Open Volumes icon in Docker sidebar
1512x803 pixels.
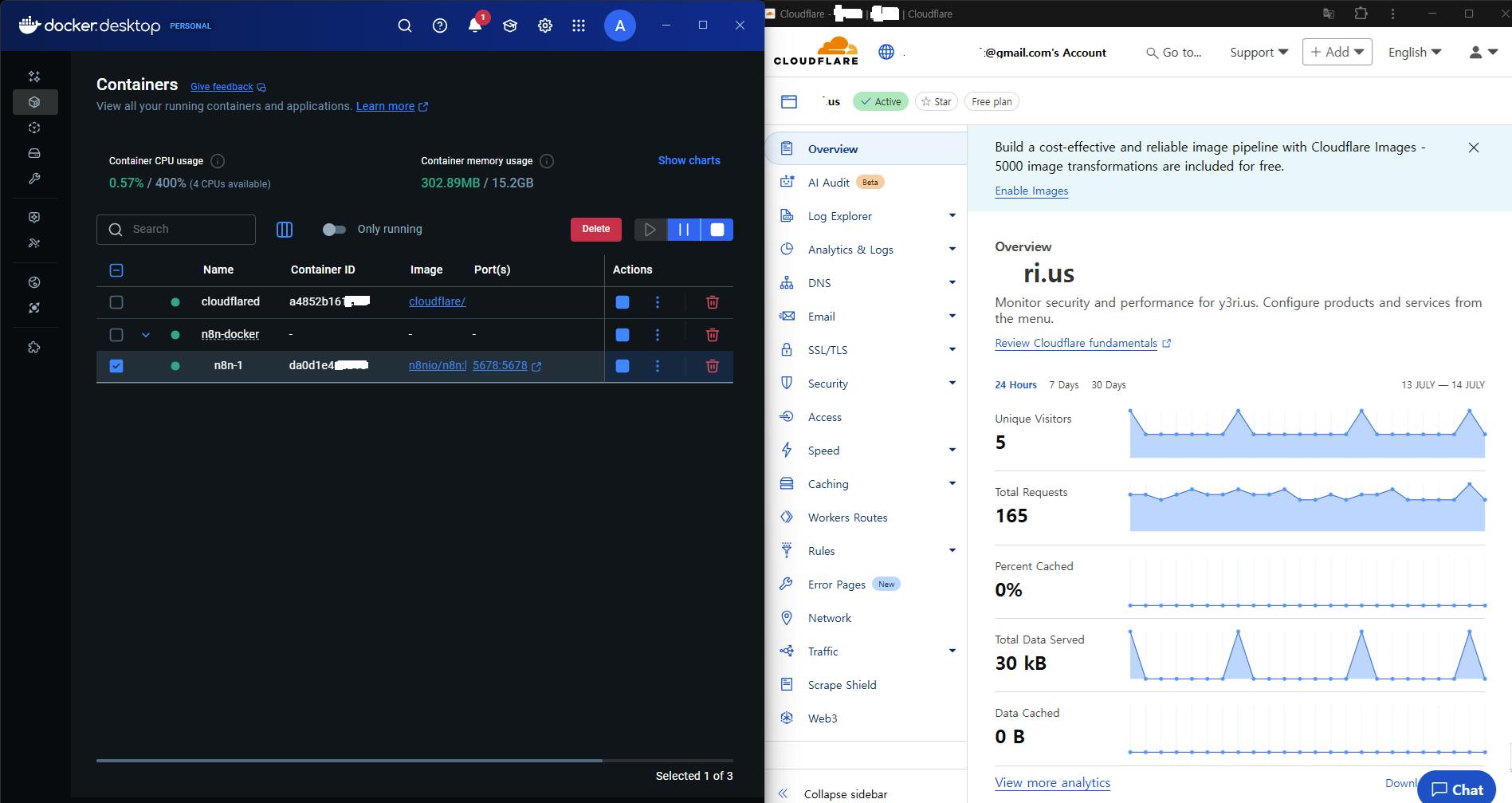[34, 153]
